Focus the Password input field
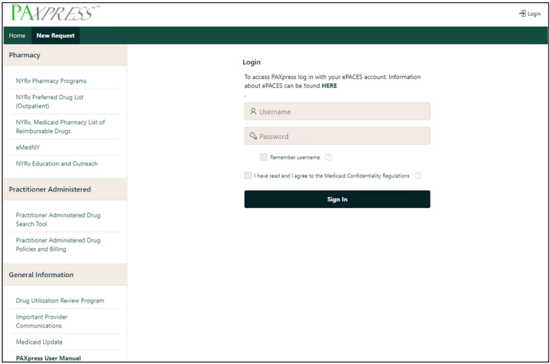 point(337,136)
